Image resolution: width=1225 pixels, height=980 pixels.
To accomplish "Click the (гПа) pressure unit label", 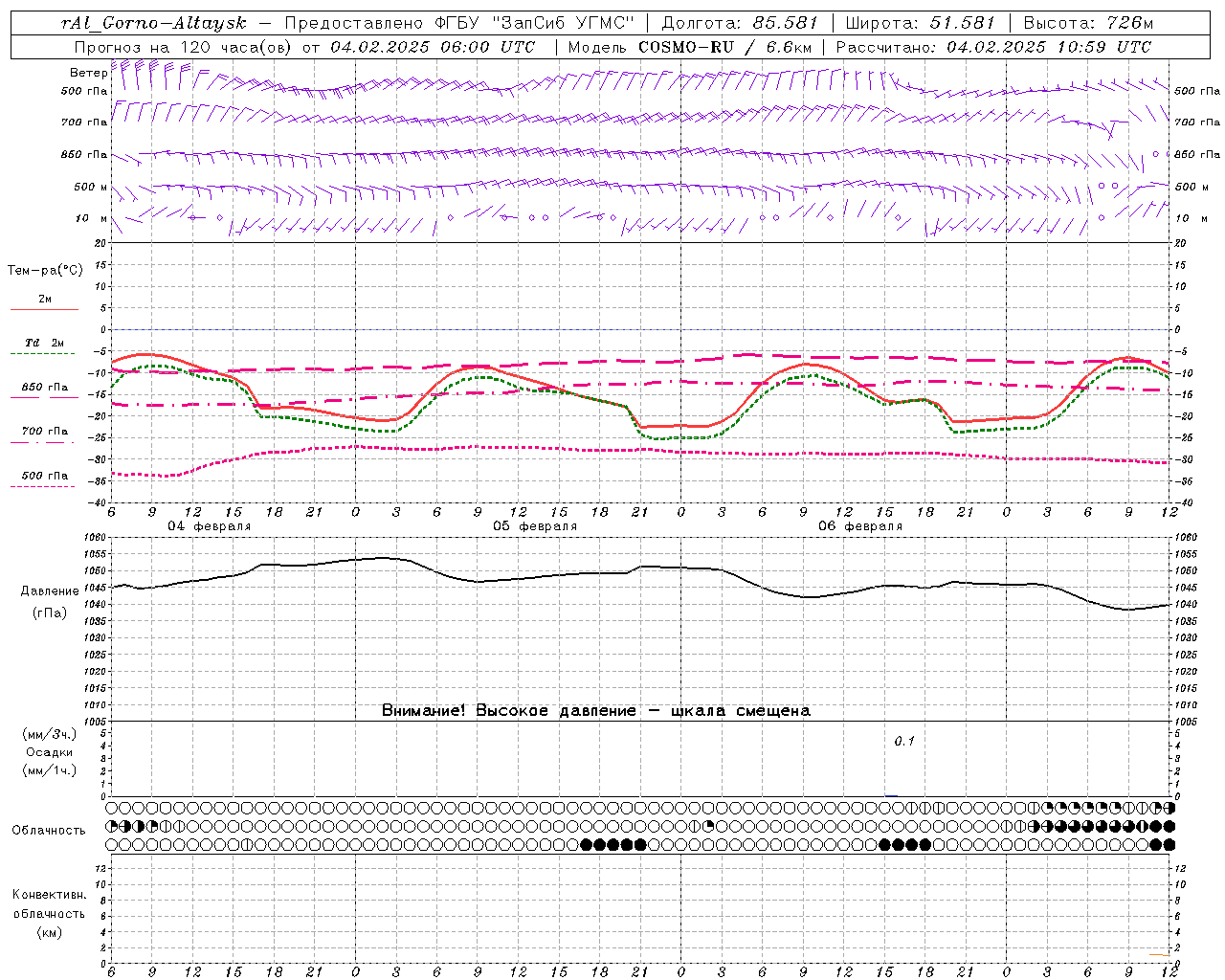I will (50, 613).
